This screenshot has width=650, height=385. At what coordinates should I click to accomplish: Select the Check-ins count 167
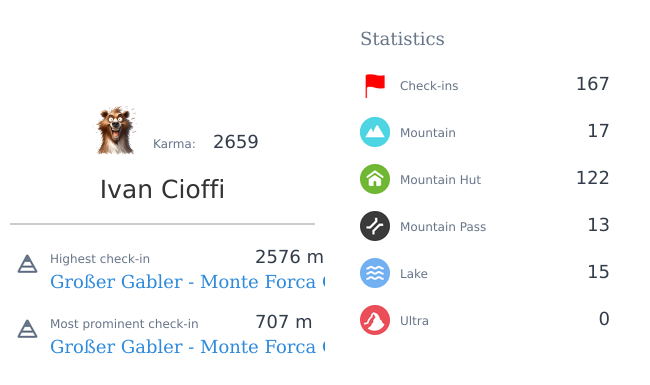[x=592, y=84]
